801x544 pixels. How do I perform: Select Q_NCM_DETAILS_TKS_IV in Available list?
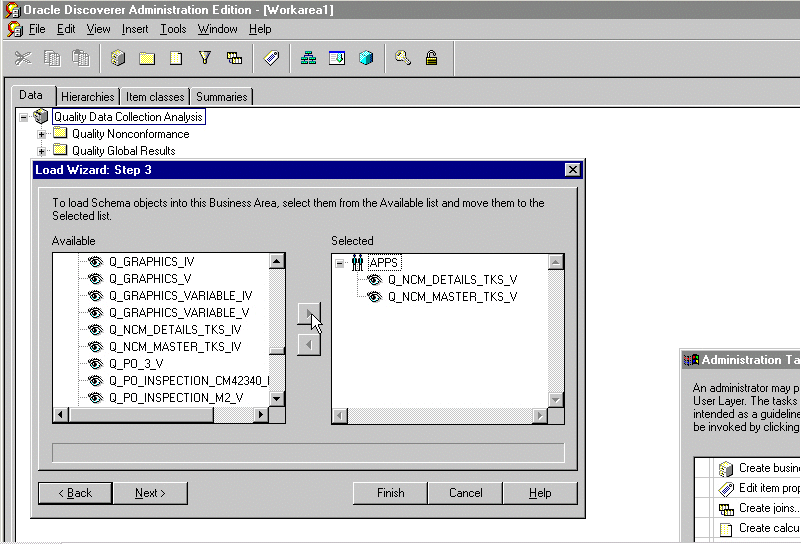pyautogui.click(x=175, y=329)
